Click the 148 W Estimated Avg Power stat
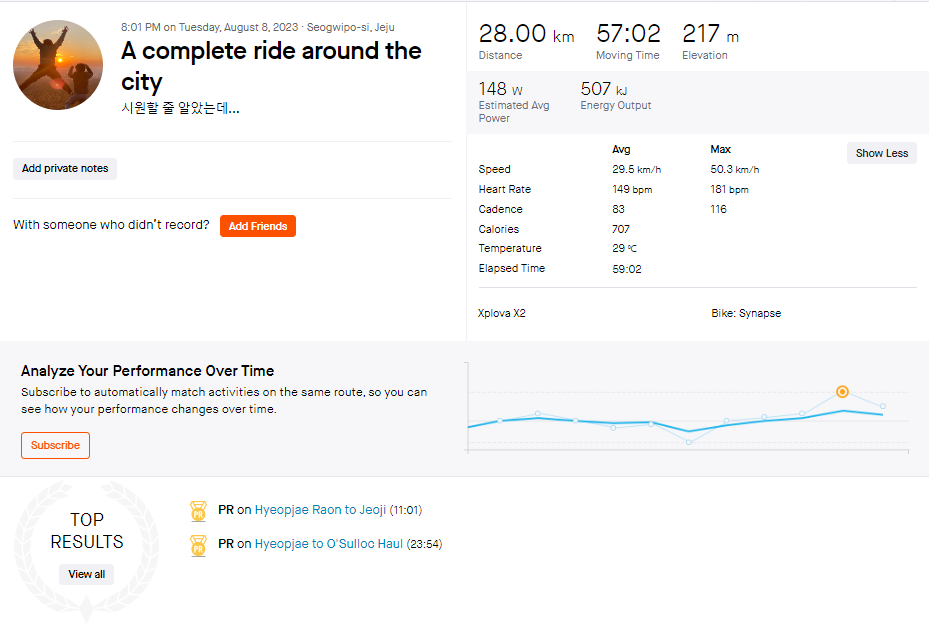 (x=514, y=101)
